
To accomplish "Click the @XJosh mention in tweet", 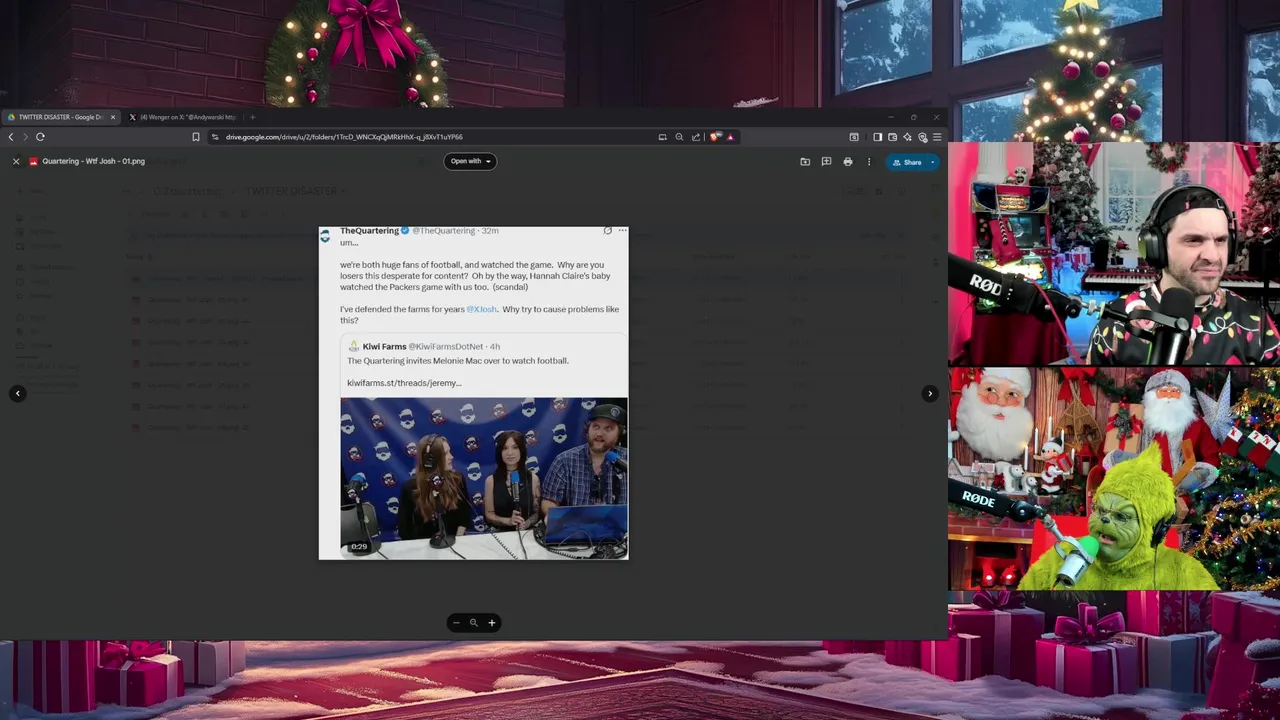I will pos(481,309).
